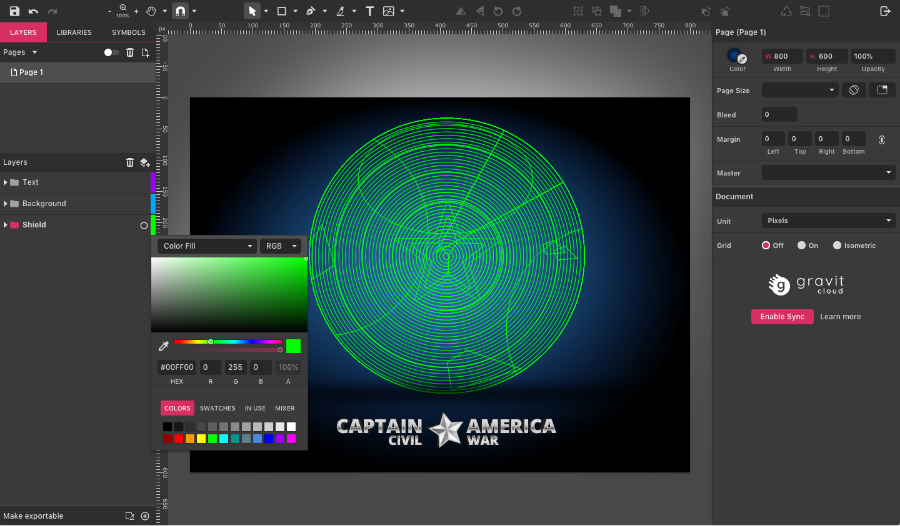This screenshot has width=900, height=526.
Task: Select Isometric grid option
Action: [x=837, y=245]
